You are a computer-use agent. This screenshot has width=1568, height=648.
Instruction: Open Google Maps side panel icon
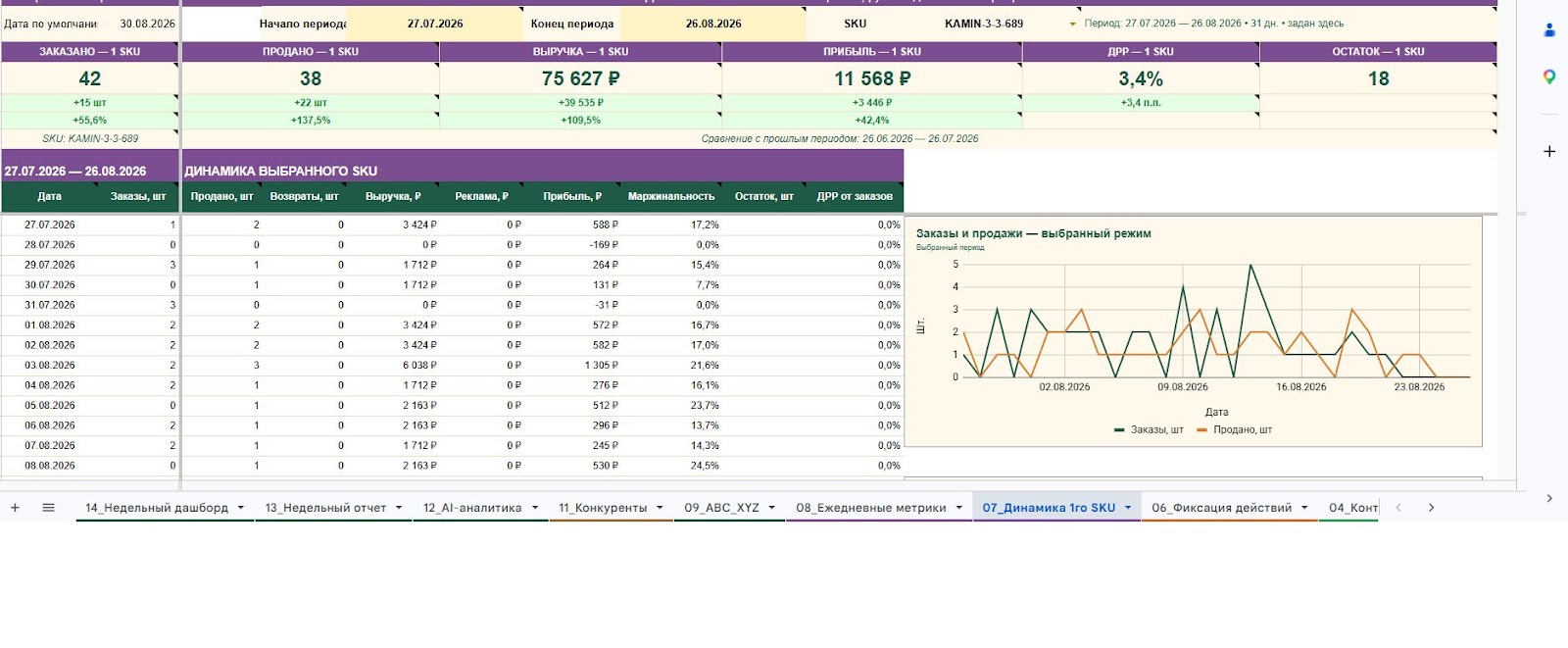[1549, 76]
